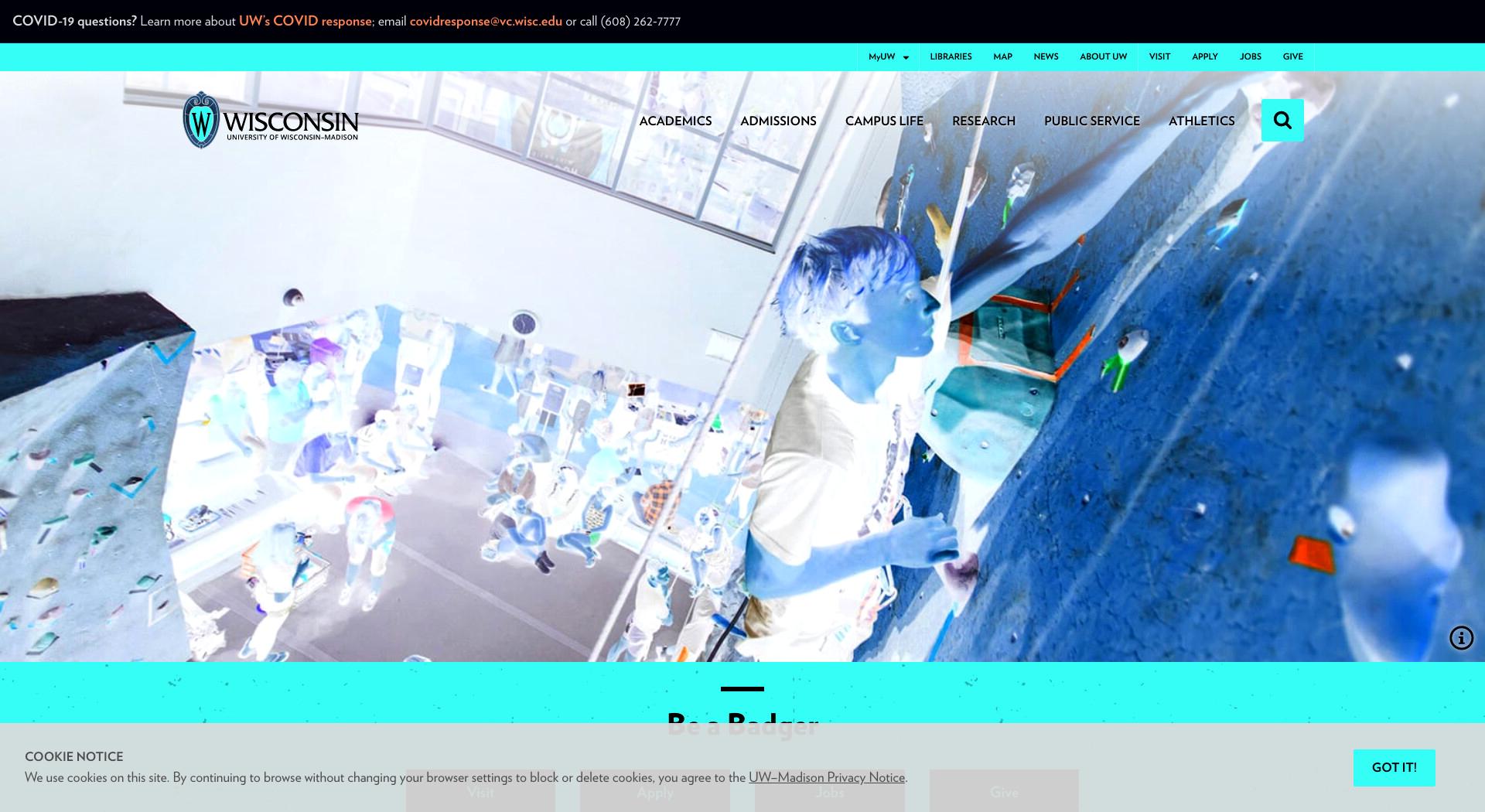Dismiss cookie notice with GOT IT!
Image resolution: width=1485 pixels, height=812 pixels.
[x=1394, y=767]
